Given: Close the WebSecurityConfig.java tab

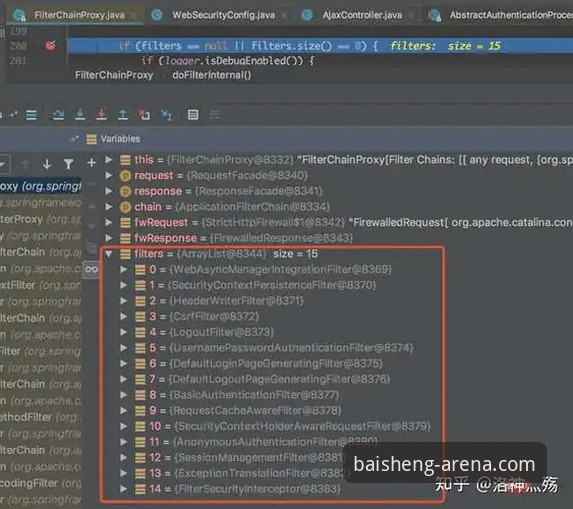Looking at the screenshot, I should click(284, 15).
